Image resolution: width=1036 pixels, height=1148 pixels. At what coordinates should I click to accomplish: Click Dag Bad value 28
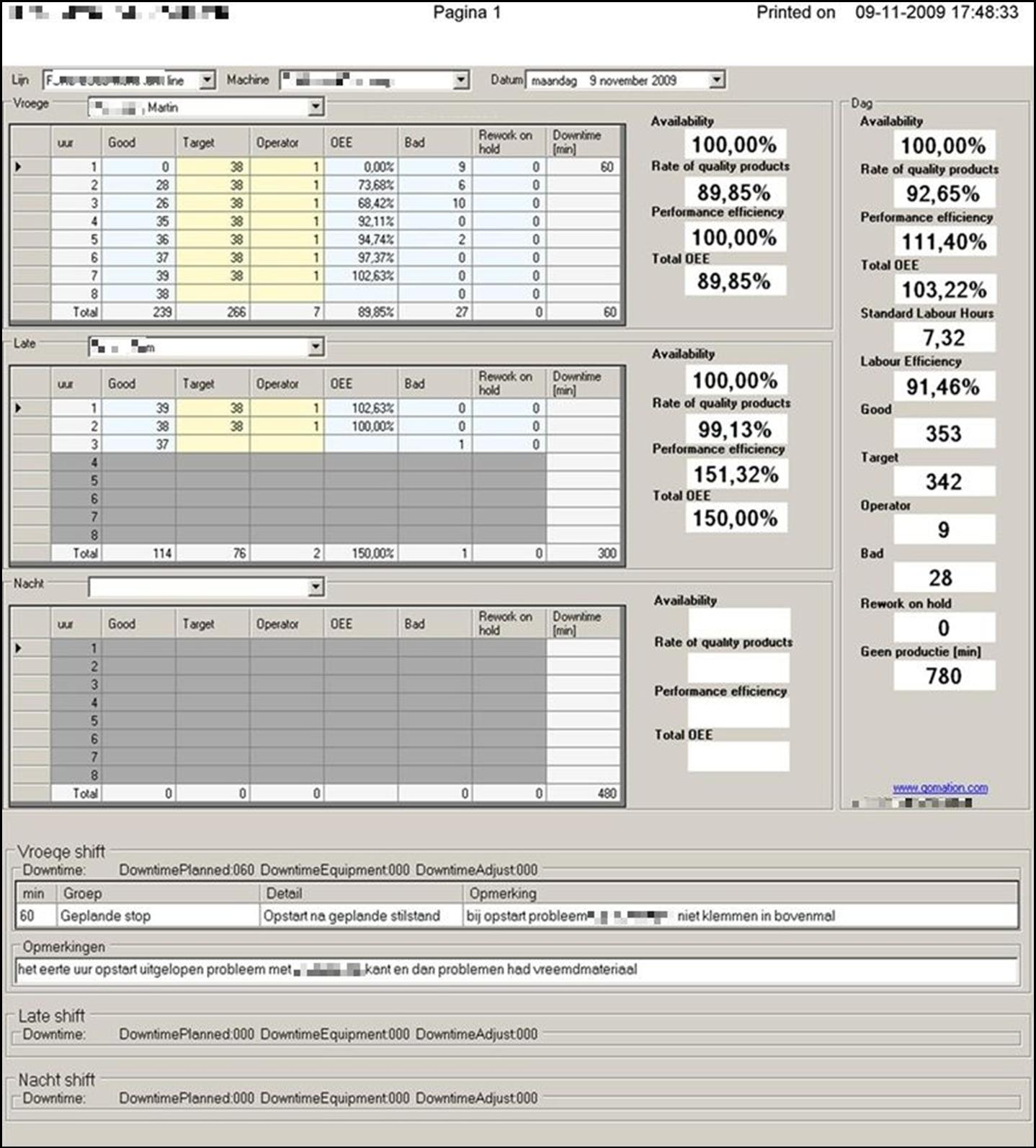pos(945,578)
